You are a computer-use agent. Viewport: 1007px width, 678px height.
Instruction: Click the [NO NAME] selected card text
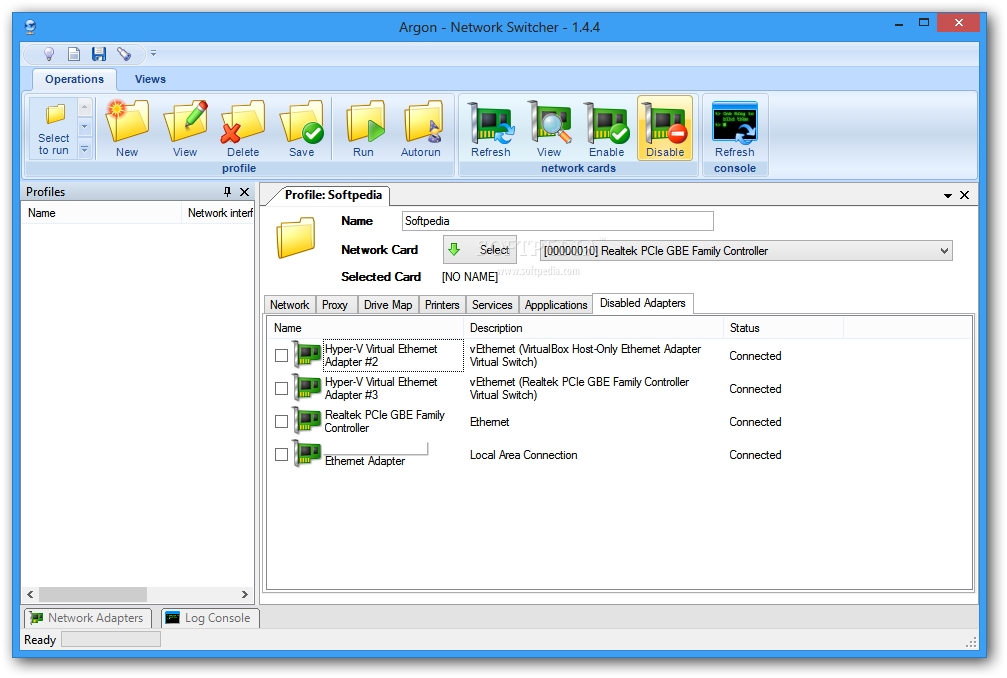[469, 277]
